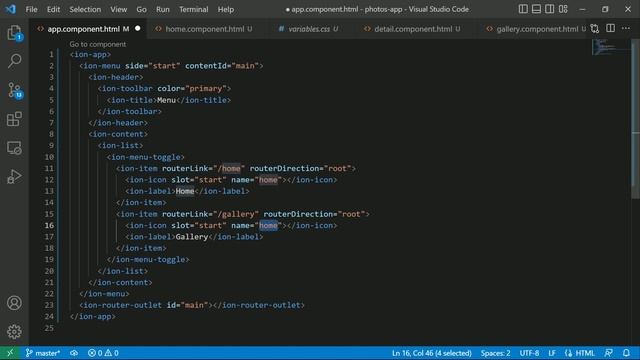Click the "Home" label text on line 13
The image size is (640, 360).
pos(185,191)
